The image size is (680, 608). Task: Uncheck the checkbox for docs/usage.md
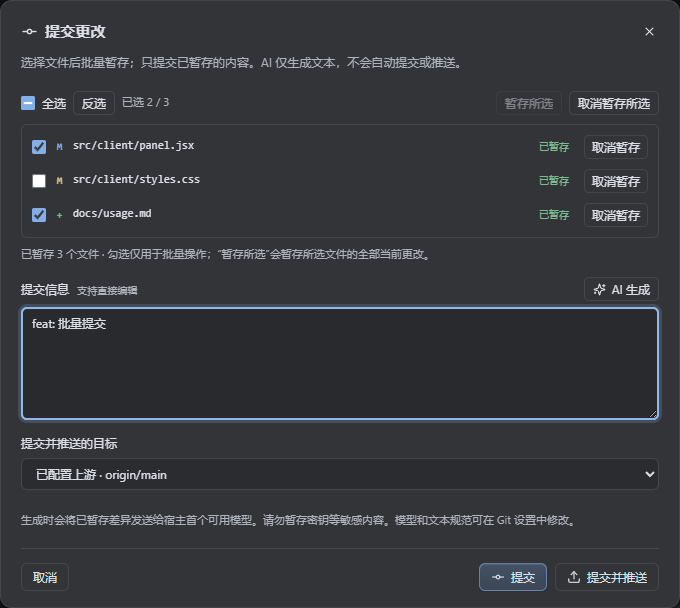(39, 215)
